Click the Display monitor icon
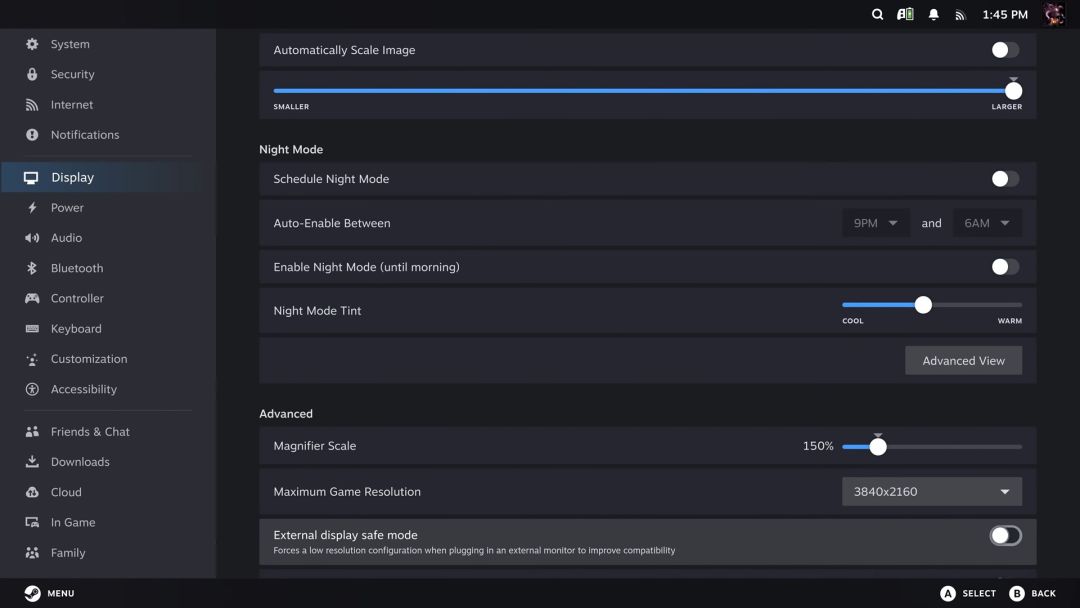 31,178
